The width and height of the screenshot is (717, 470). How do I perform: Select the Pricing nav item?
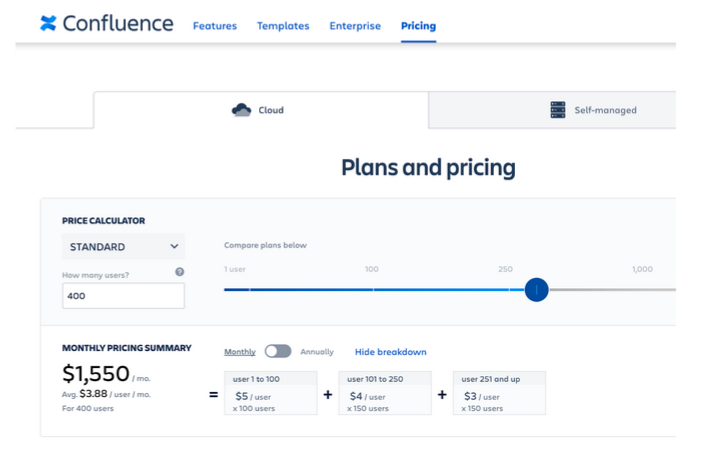point(418,26)
